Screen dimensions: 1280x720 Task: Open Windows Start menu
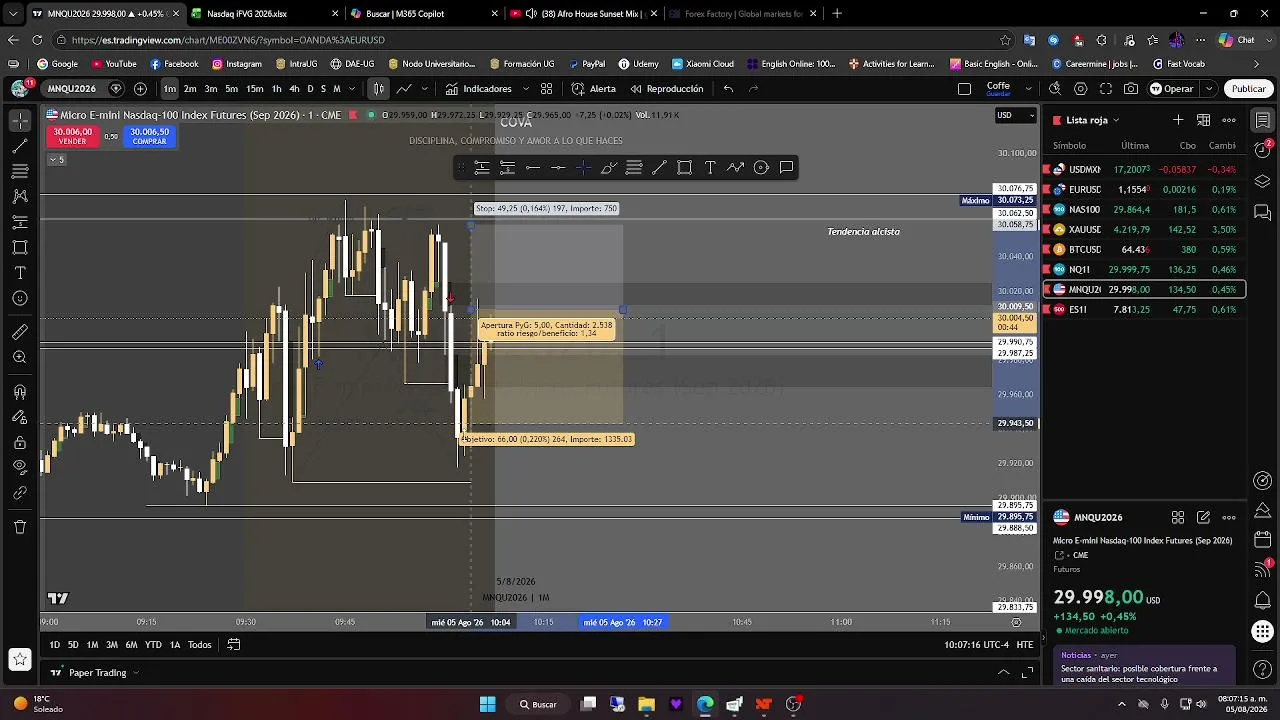(487, 704)
